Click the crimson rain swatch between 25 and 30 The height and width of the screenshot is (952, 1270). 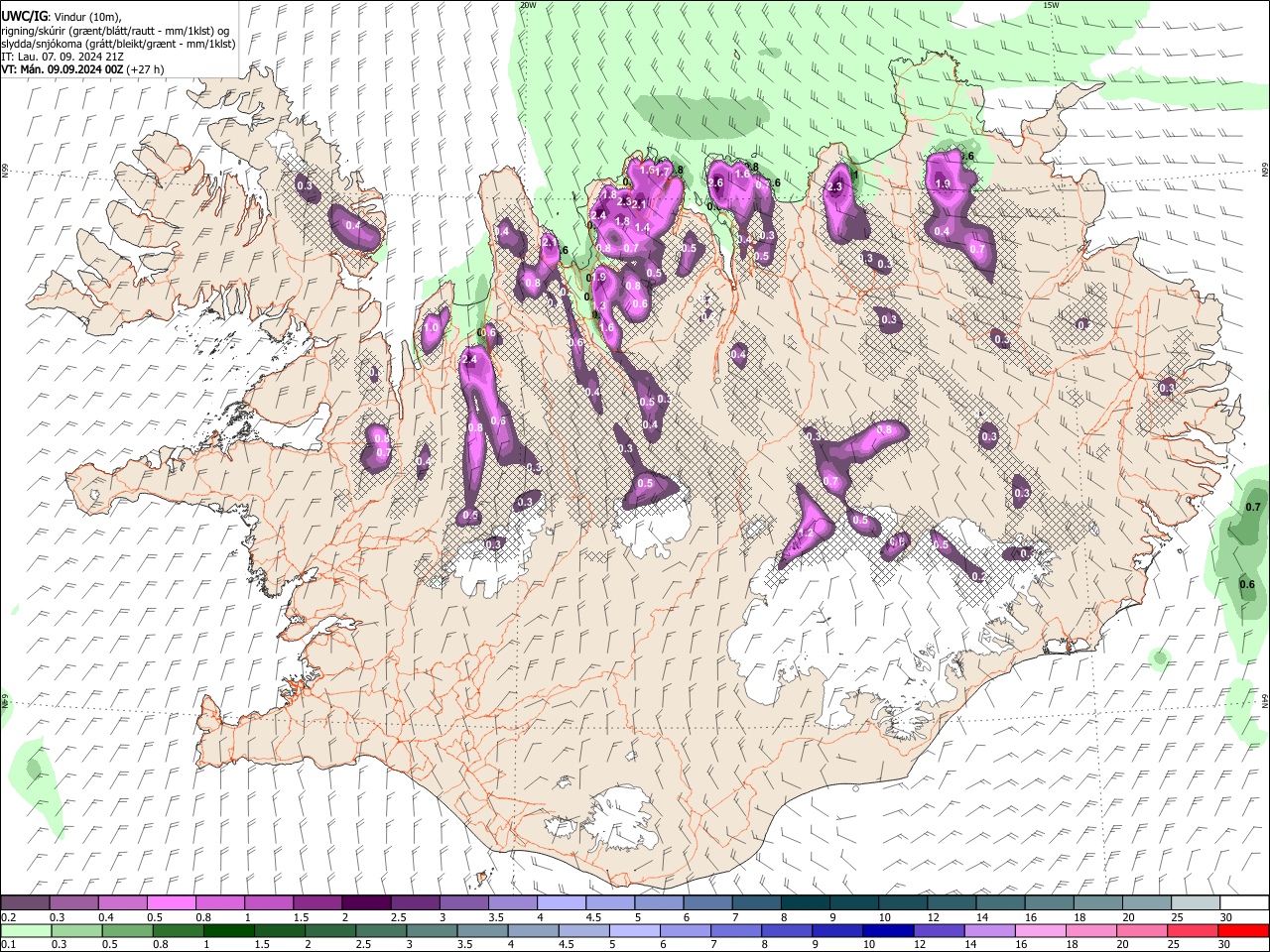(1193, 930)
